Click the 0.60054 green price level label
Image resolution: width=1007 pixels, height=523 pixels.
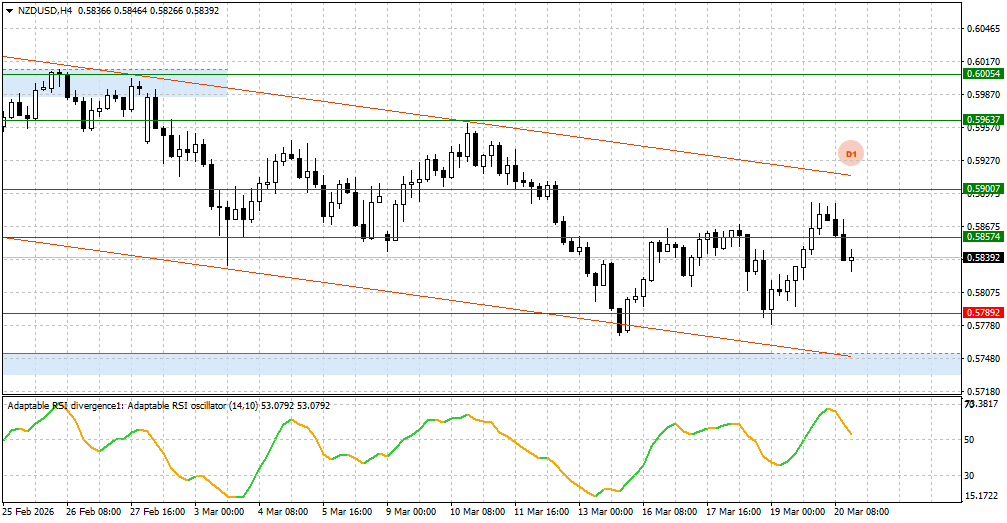(983, 74)
